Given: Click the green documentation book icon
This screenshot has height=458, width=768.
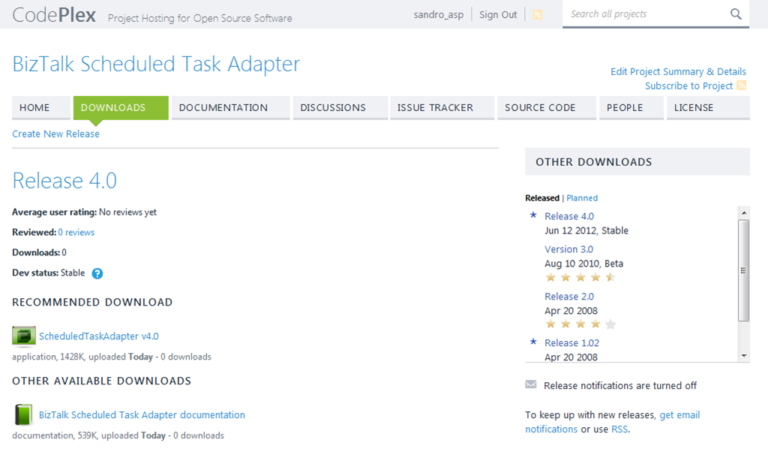Looking at the screenshot, I should tap(23, 414).
